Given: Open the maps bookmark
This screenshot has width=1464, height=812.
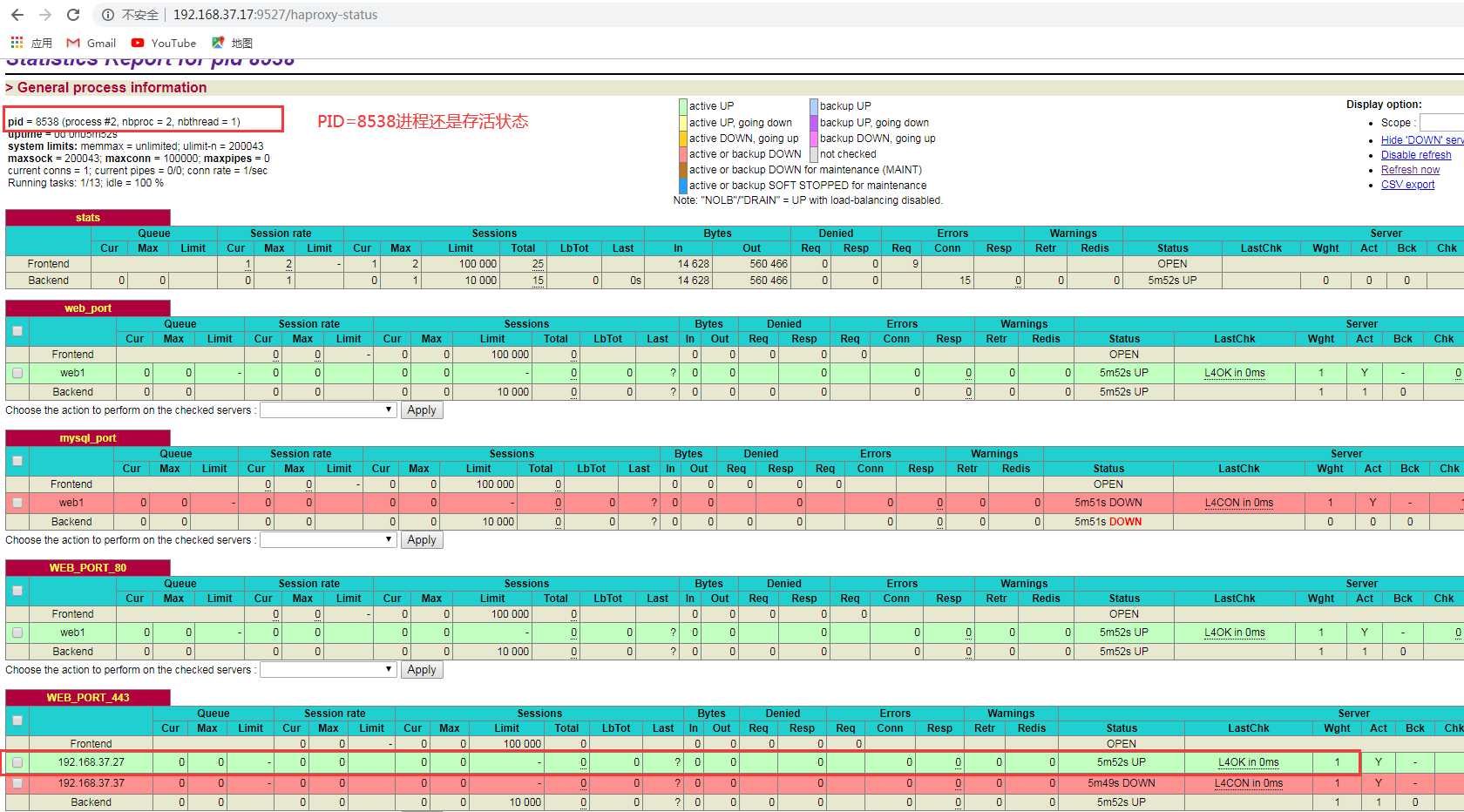Looking at the screenshot, I should 233,43.
